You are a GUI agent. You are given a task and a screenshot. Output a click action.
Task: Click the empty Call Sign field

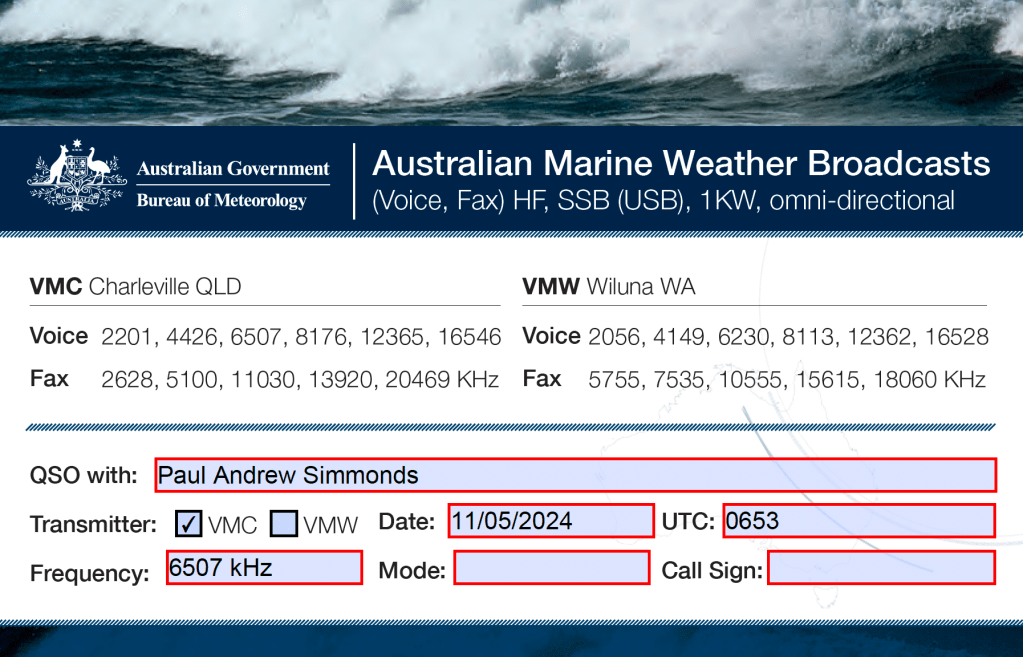pyautogui.click(x=881, y=568)
